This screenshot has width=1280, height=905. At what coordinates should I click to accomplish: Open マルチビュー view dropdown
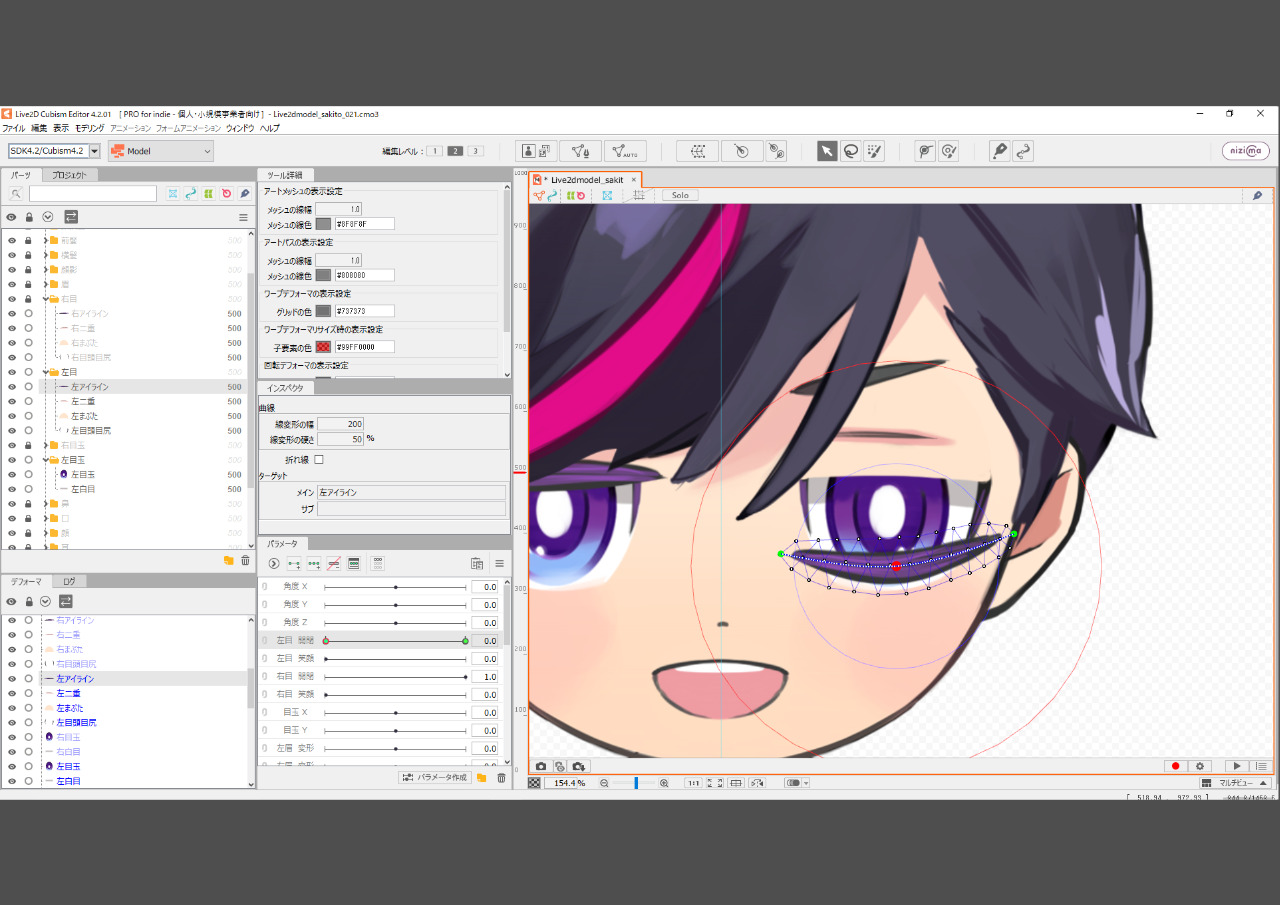coord(1235,783)
